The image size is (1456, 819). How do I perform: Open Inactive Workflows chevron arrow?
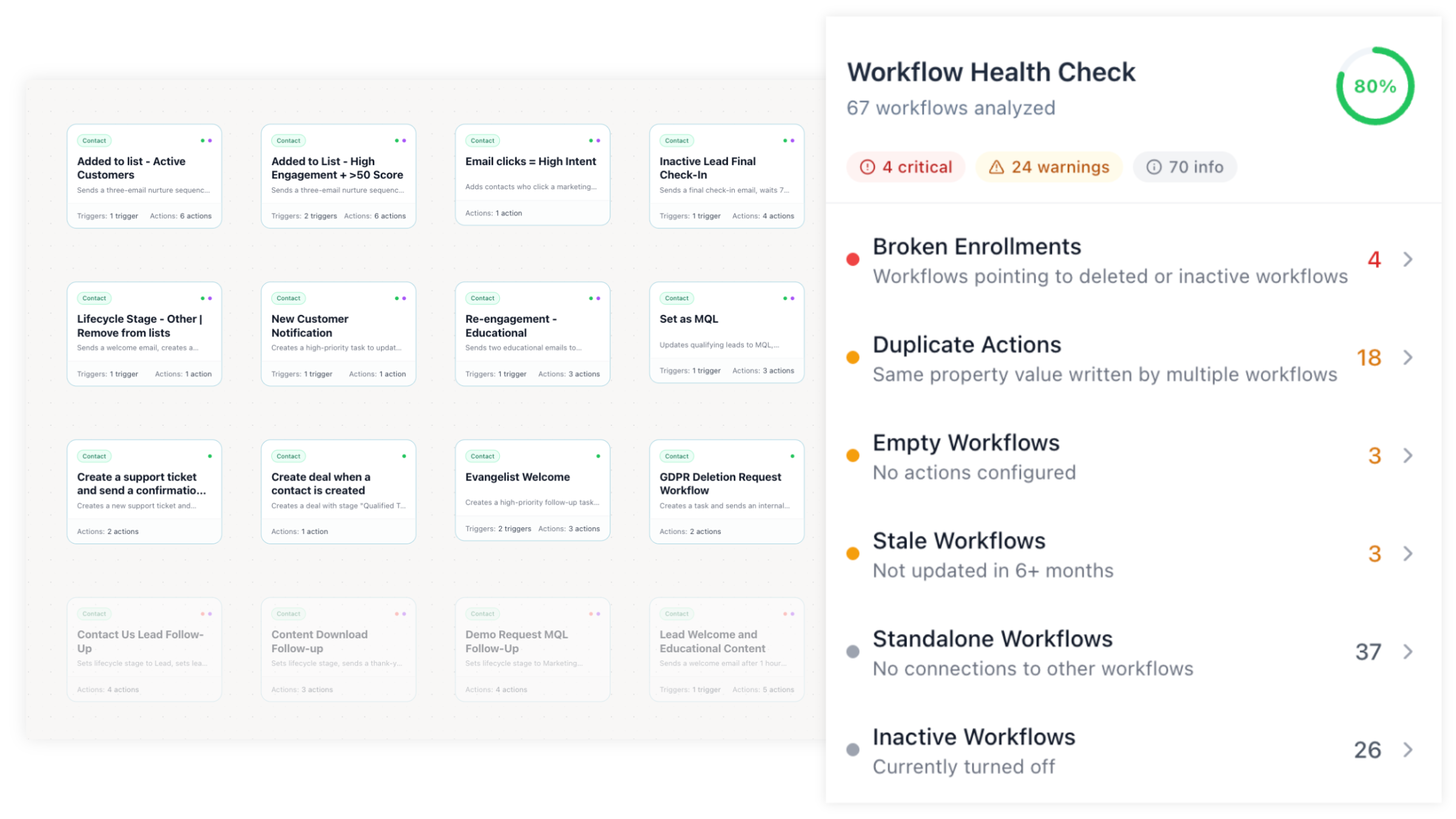1408,750
